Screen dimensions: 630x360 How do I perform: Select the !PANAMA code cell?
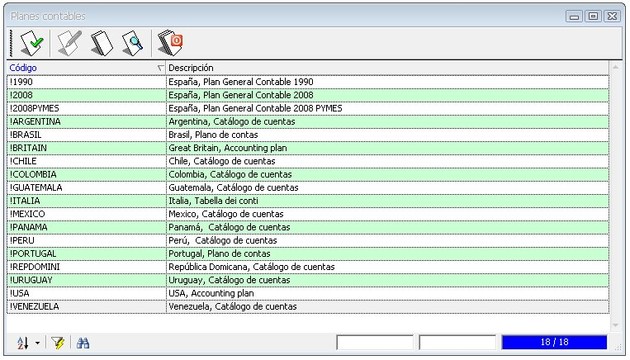86,227
